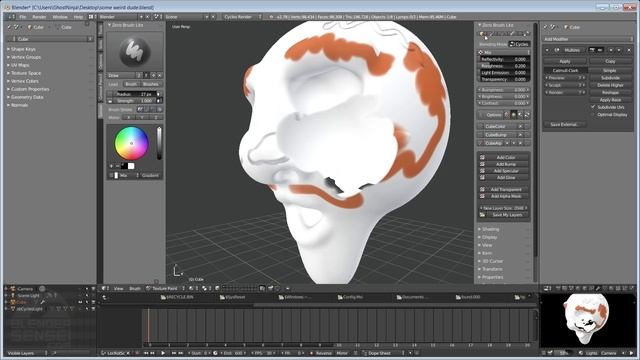Open the View menu in viewport header

(x=118, y=289)
